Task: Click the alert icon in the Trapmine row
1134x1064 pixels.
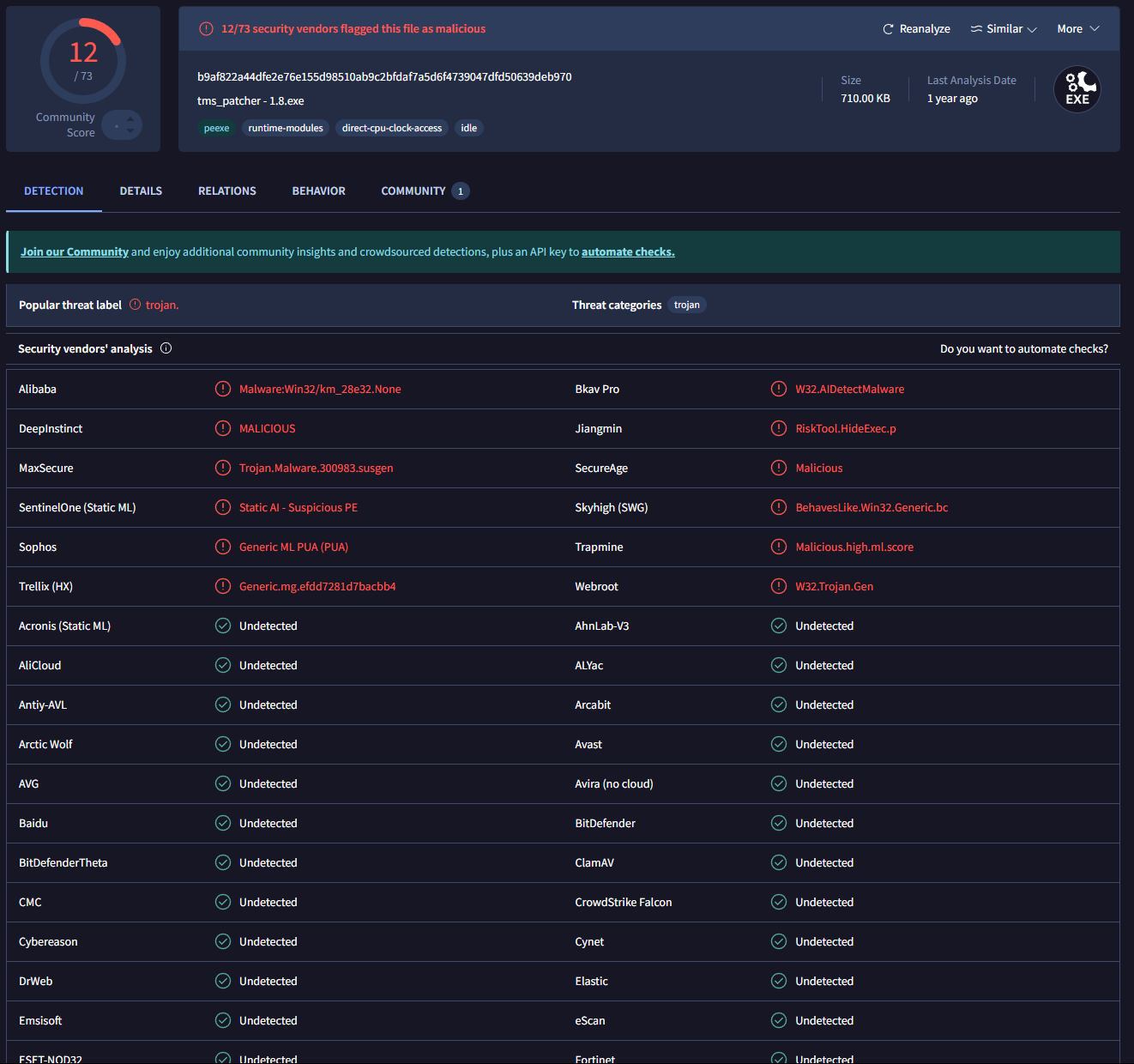Action: pyautogui.click(x=779, y=547)
